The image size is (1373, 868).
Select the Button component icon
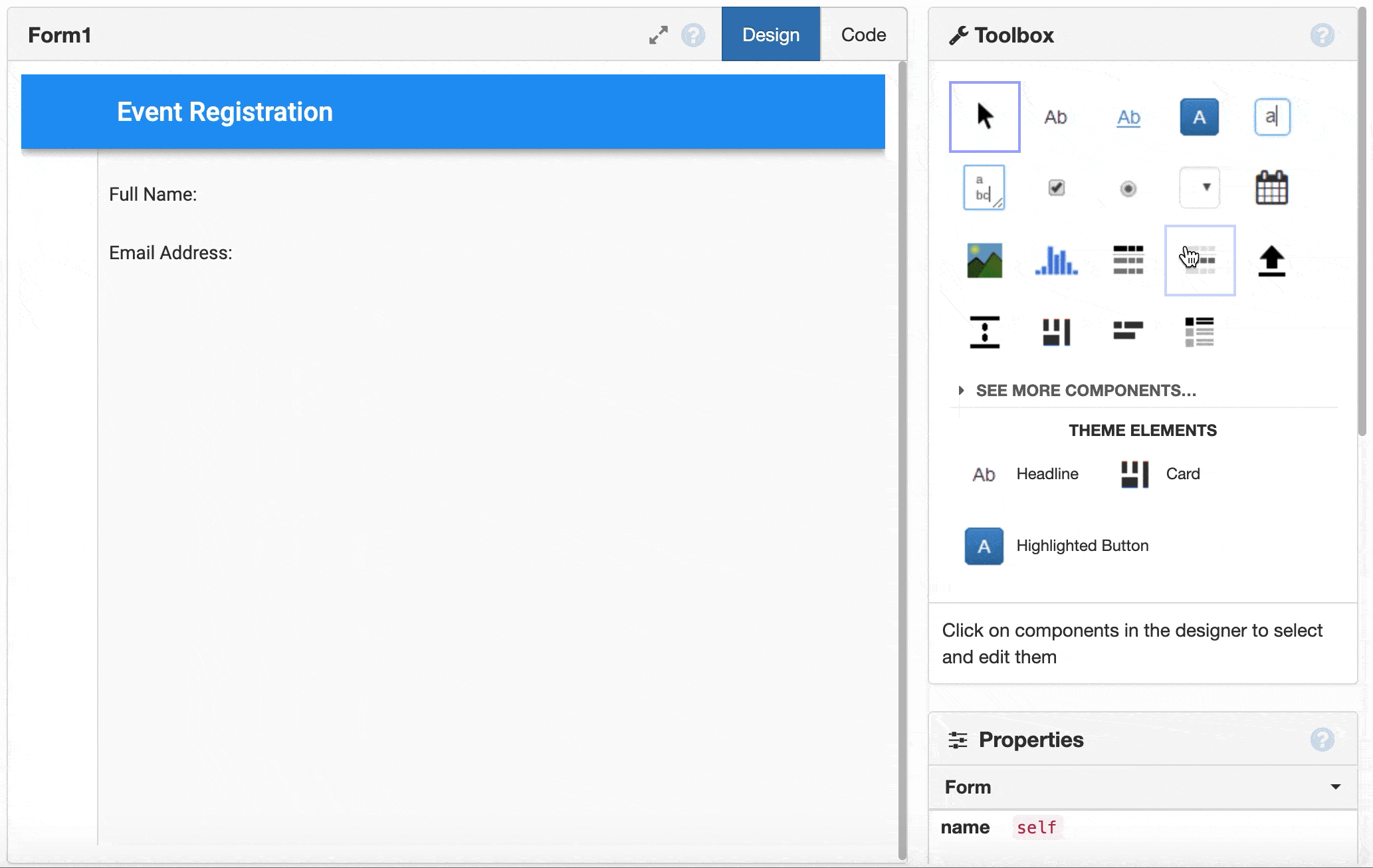click(1199, 117)
